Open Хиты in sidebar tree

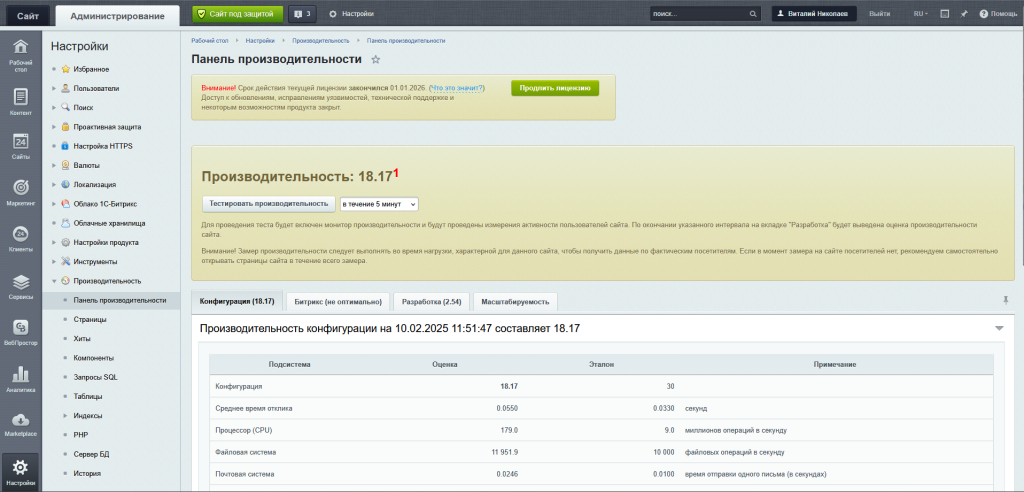click(82, 338)
